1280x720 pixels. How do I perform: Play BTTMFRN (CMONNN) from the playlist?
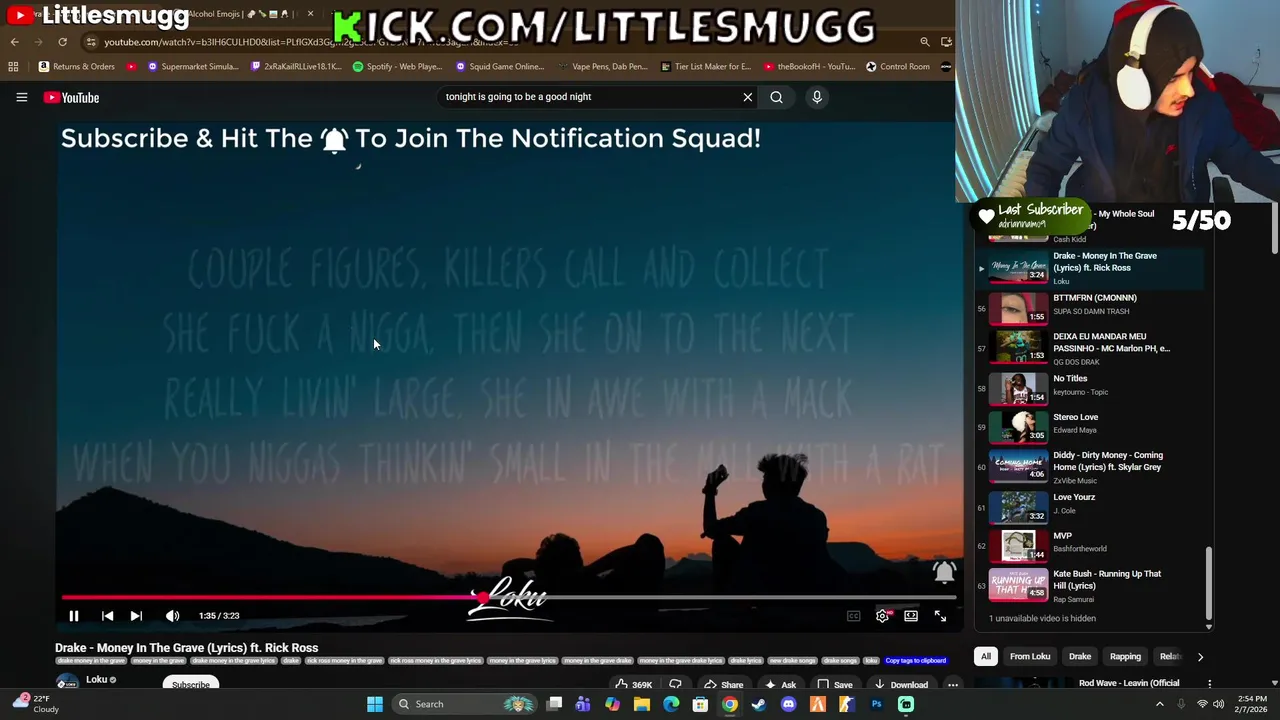[1090, 307]
